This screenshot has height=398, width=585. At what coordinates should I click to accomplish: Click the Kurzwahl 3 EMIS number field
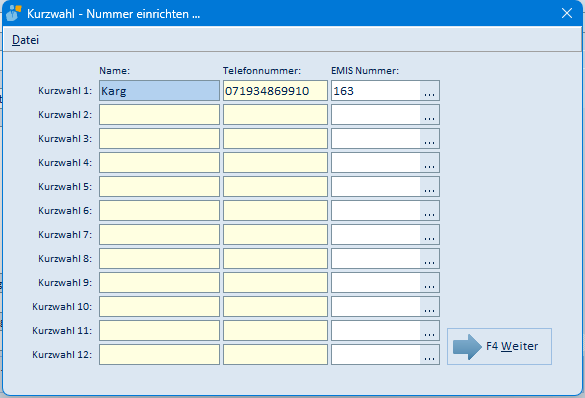tap(376, 138)
